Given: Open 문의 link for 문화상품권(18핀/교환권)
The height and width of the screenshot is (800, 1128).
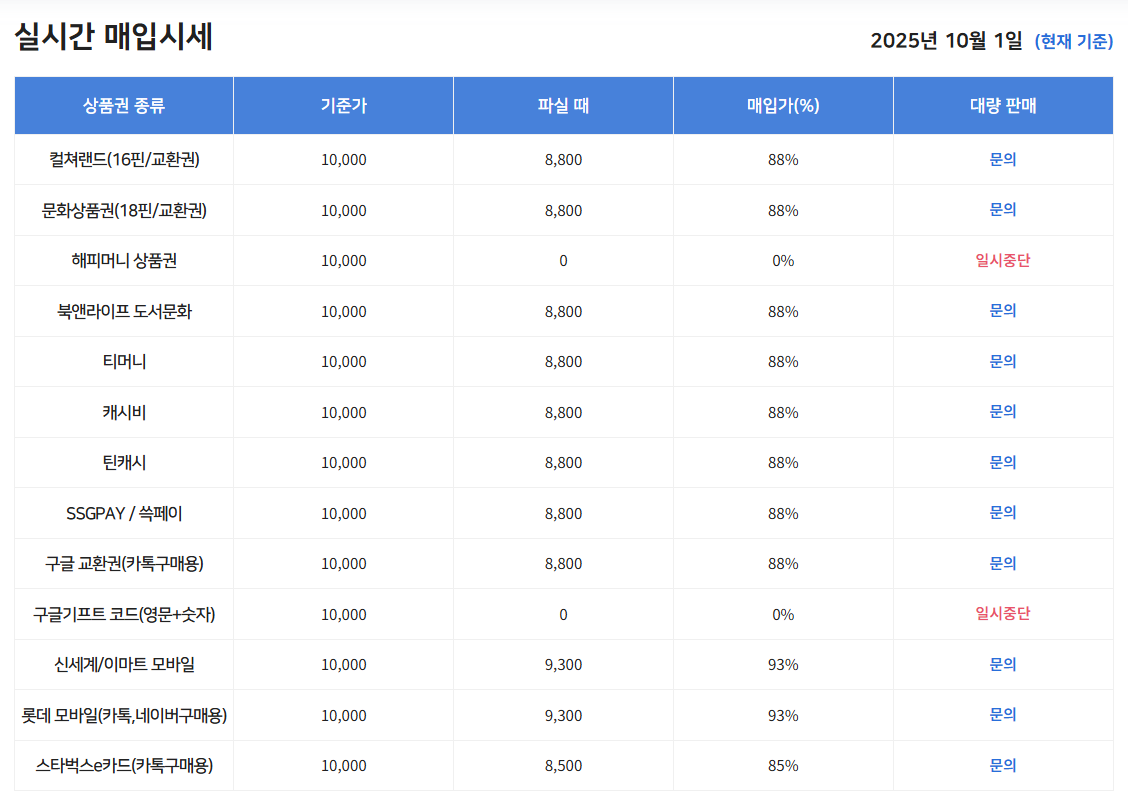Looking at the screenshot, I should pyautogui.click(x=1003, y=210).
